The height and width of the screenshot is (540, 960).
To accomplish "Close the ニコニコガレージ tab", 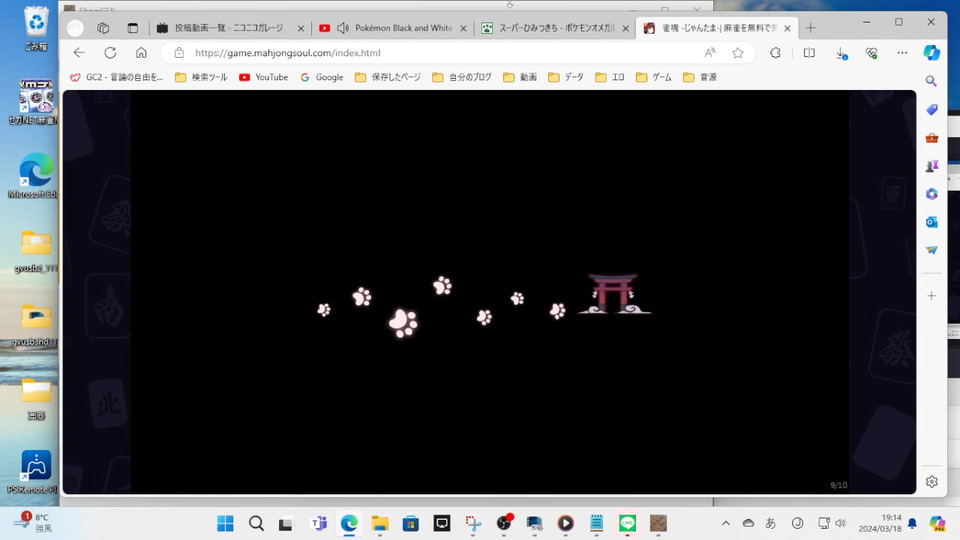I will click(x=301, y=28).
